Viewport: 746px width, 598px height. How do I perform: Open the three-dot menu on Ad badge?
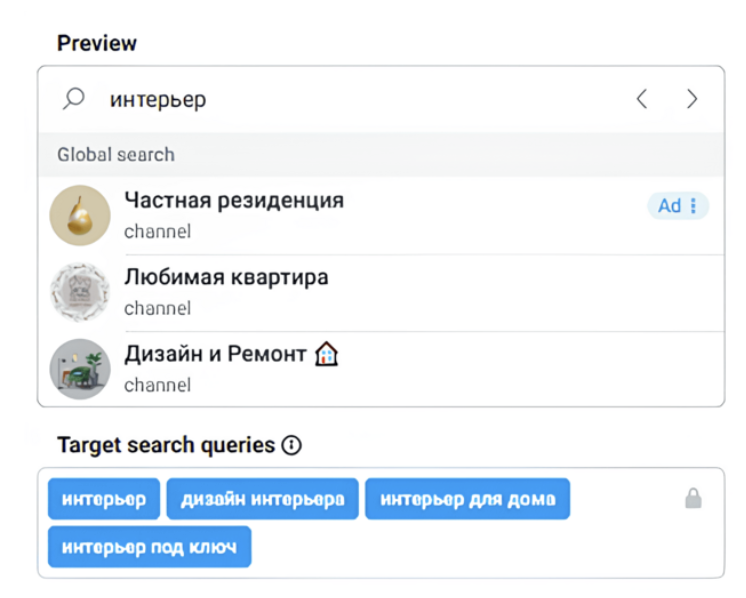coord(696,206)
